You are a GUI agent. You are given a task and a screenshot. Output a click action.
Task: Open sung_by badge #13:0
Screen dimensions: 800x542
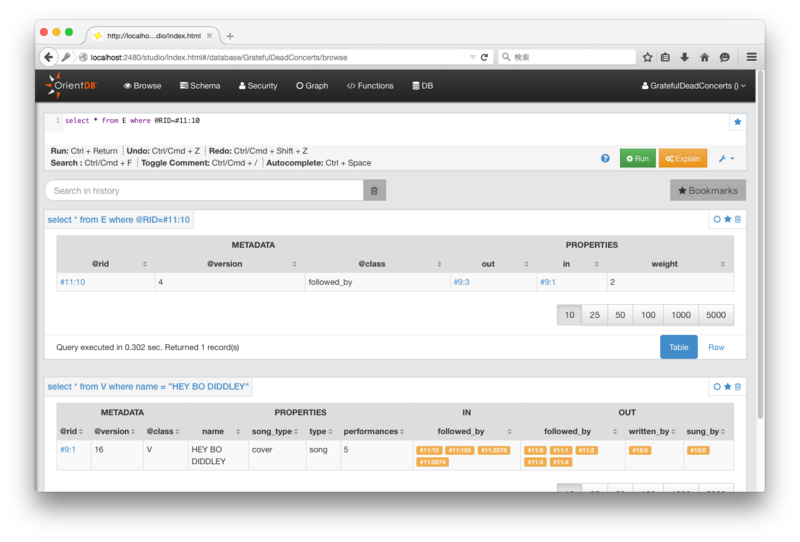[x=698, y=450]
